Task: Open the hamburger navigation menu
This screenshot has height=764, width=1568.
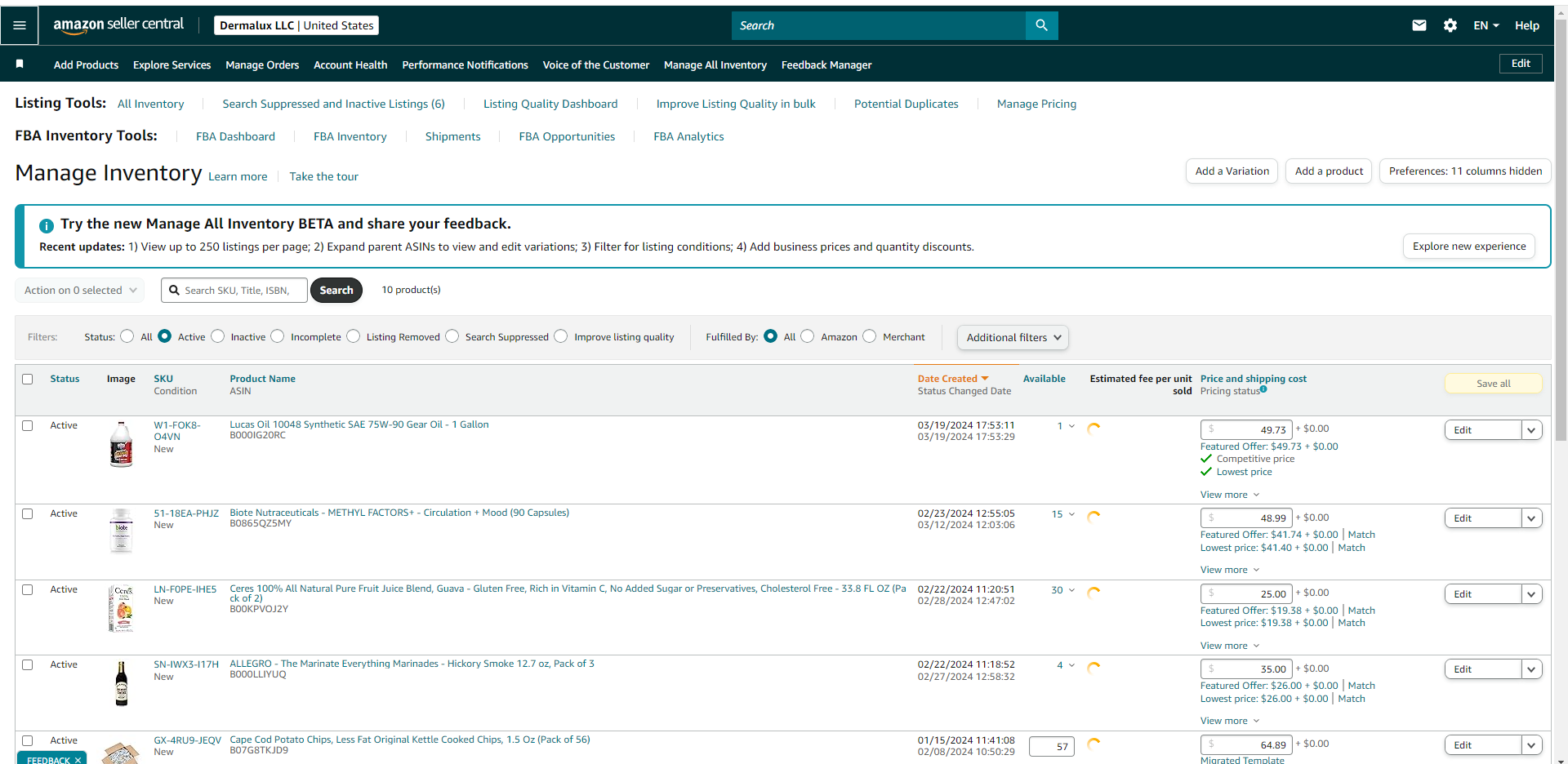Action: coord(20,25)
